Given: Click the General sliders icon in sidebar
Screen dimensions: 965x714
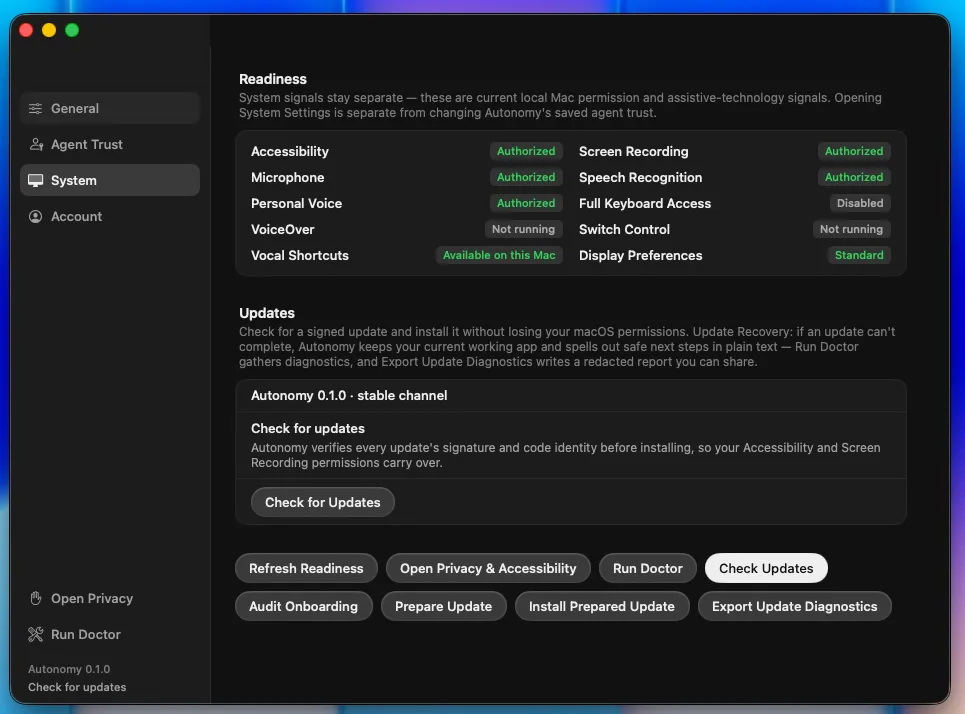Looking at the screenshot, I should point(36,108).
